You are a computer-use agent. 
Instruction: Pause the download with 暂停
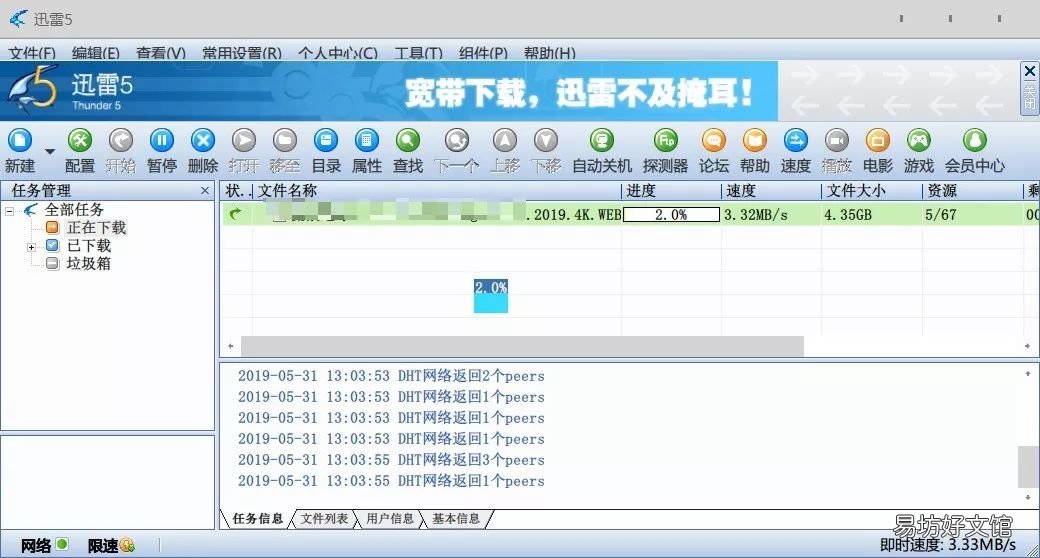162,140
